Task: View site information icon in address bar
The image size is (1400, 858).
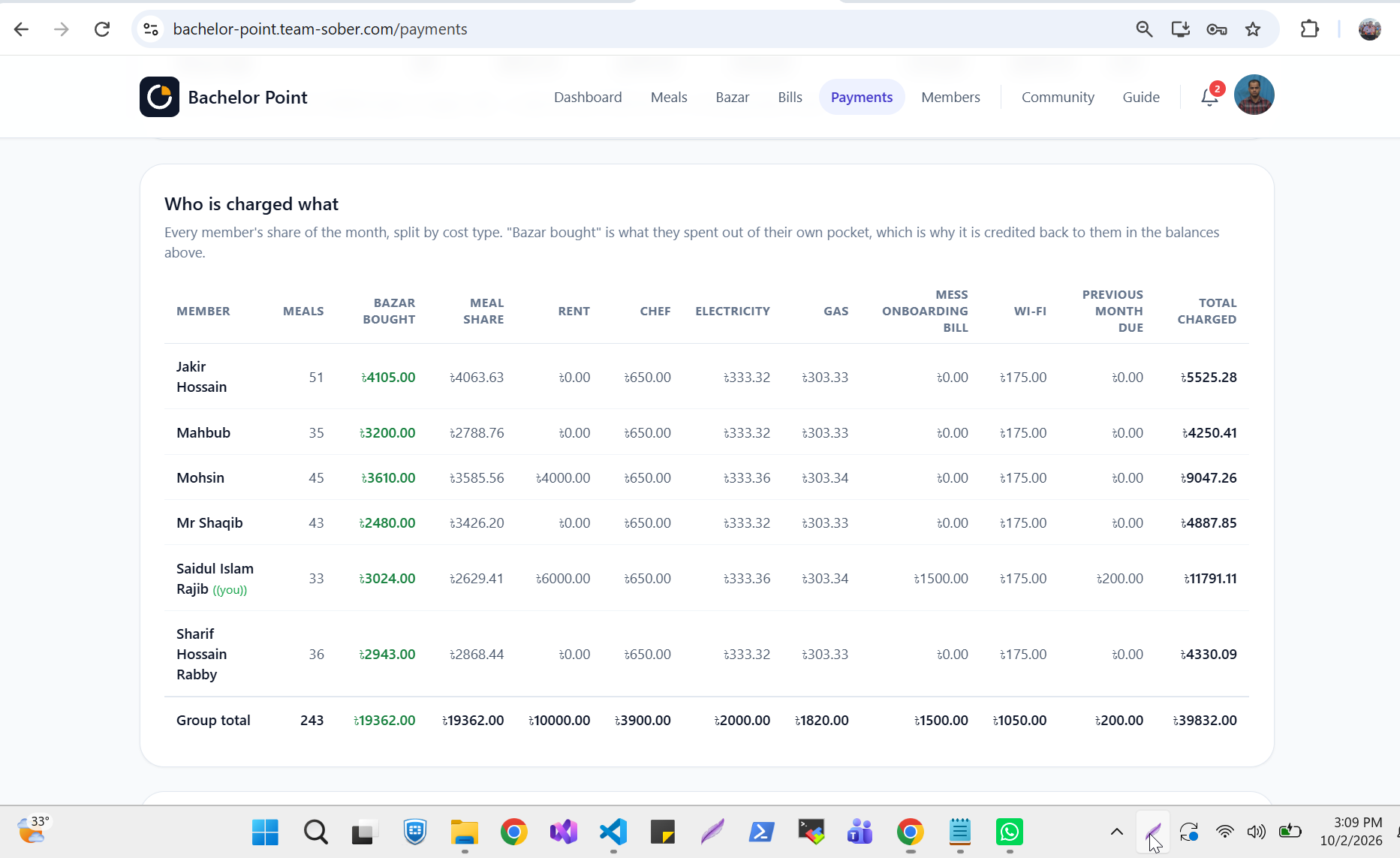Action: 151,29
